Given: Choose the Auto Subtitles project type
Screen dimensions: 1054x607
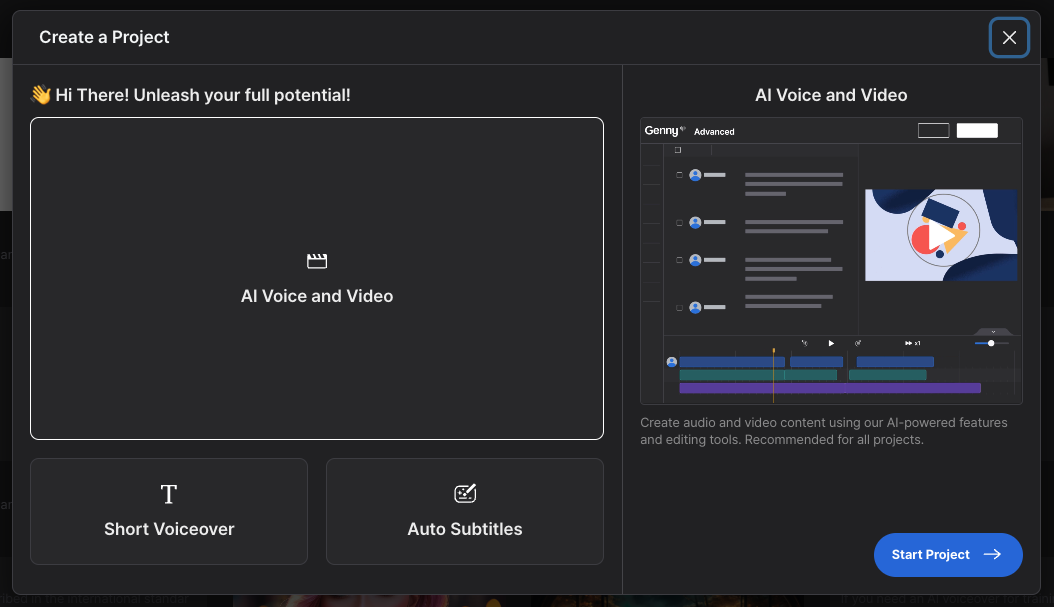Looking at the screenshot, I should (x=464, y=512).
